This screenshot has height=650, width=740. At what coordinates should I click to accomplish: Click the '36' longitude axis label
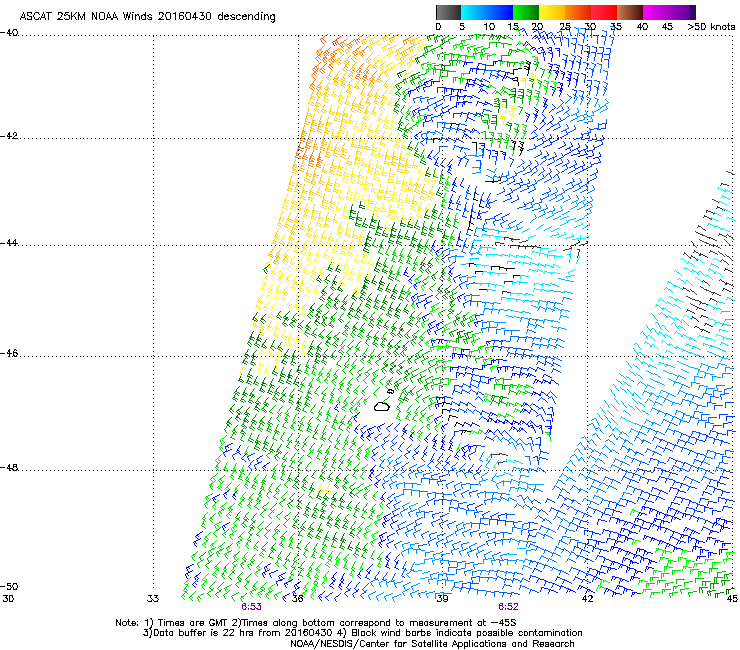[x=297, y=599]
